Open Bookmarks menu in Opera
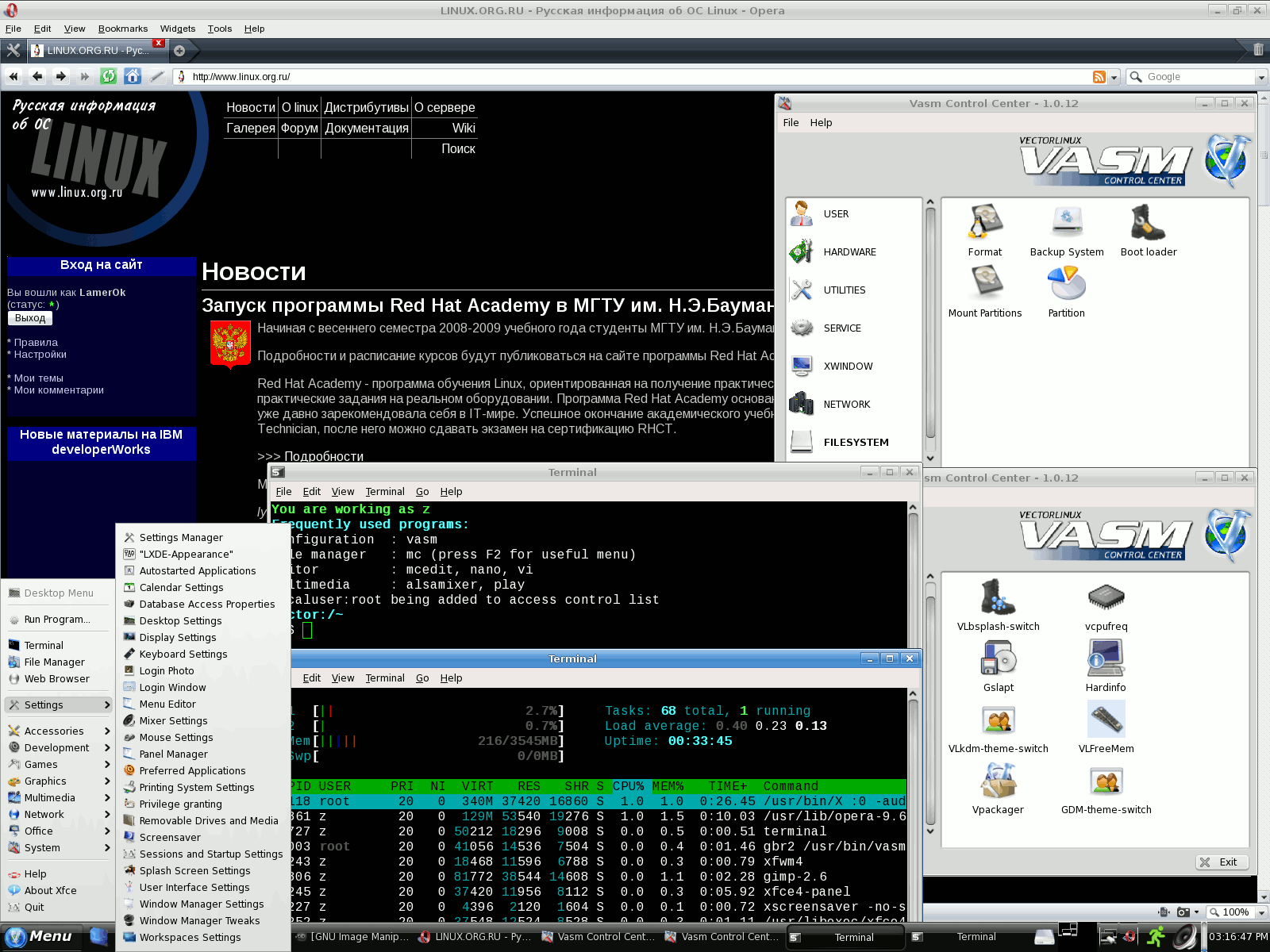Screen dimensions: 1270x952 pyautogui.click(x=123, y=29)
